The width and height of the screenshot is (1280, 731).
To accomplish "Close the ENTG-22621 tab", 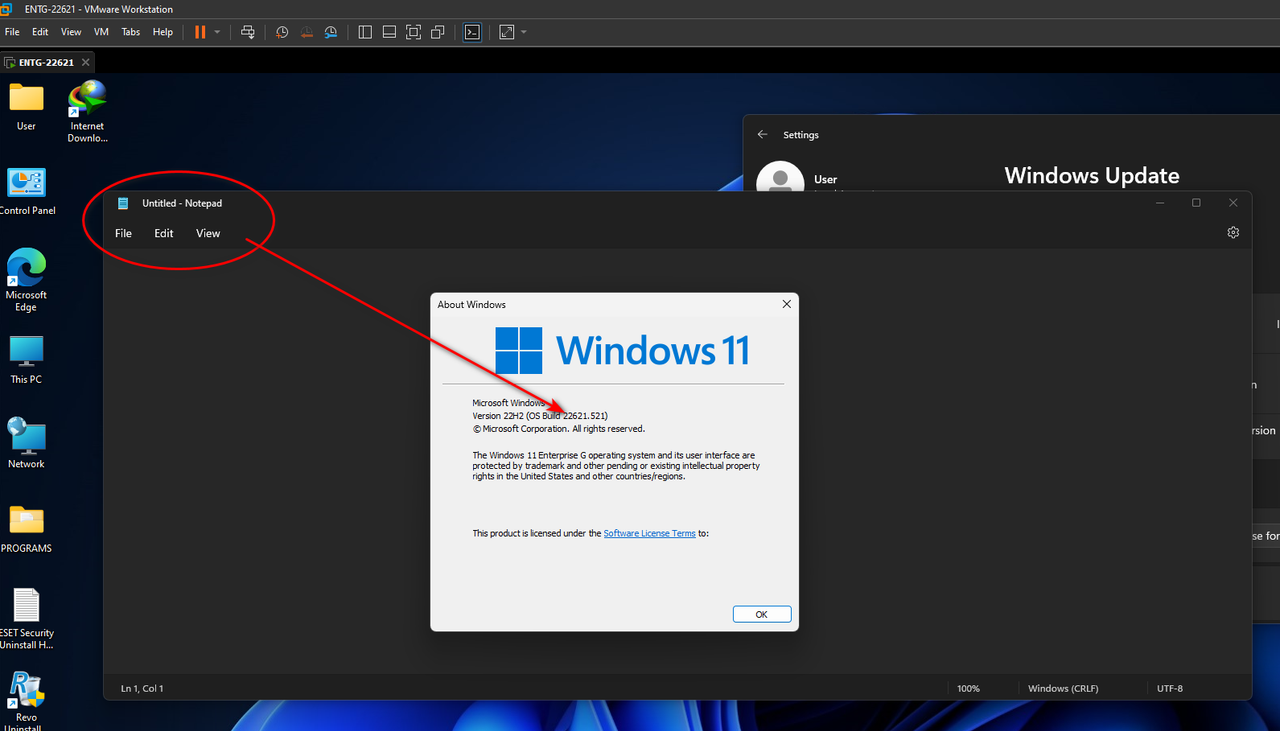I will pyautogui.click(x=87, y=62).
